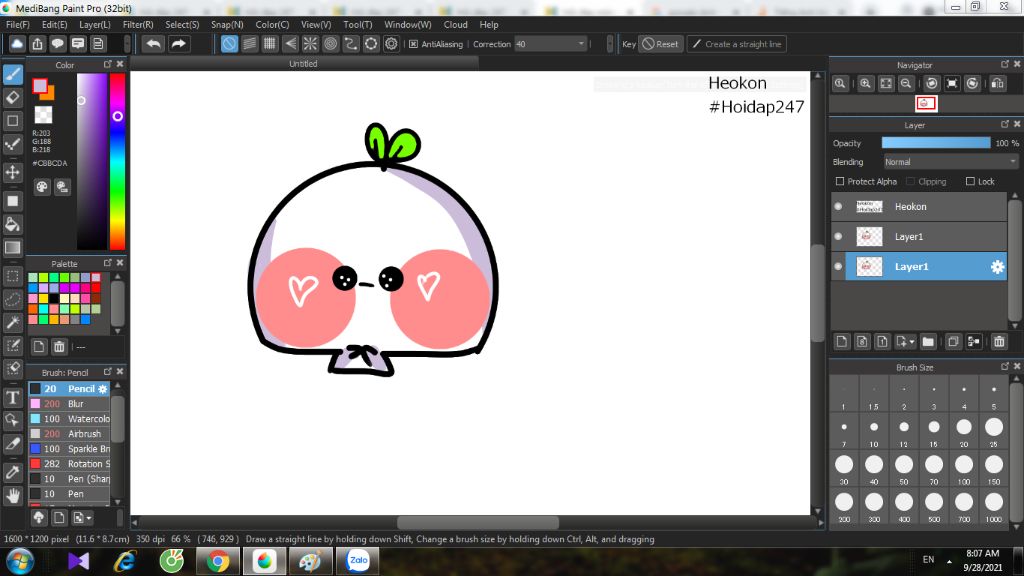Open the Correction value dropdown

click(x=581, y=44)
